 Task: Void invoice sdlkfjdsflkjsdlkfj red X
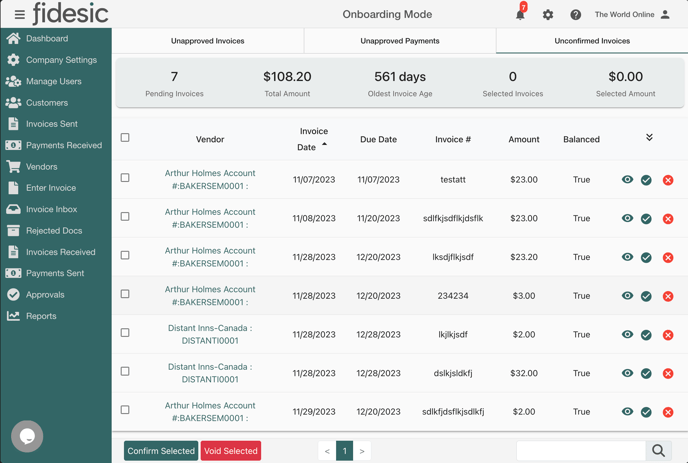point(668,412)
